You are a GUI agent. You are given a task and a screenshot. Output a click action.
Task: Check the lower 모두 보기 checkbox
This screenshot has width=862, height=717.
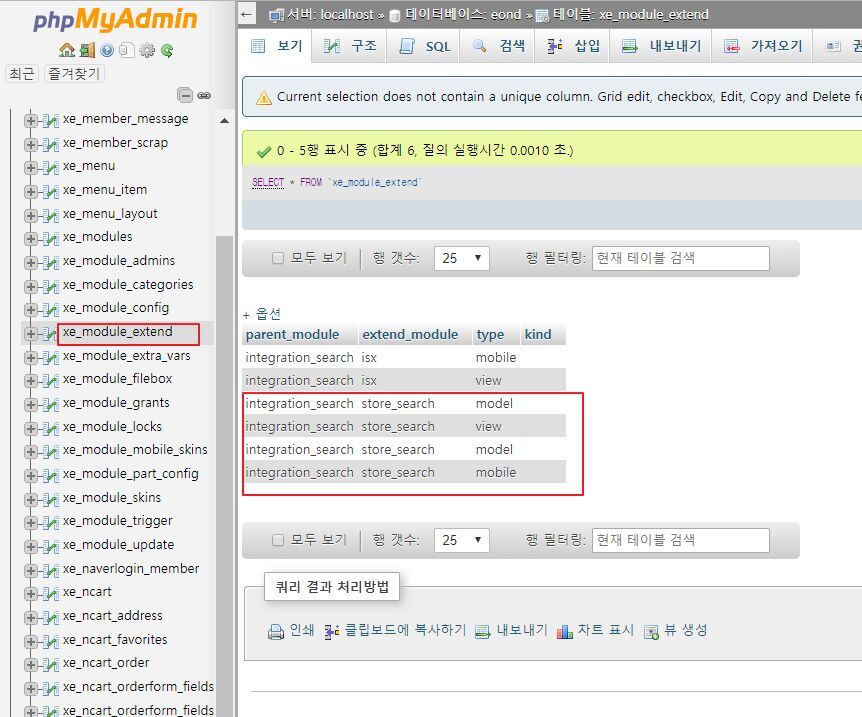point(278,540)
